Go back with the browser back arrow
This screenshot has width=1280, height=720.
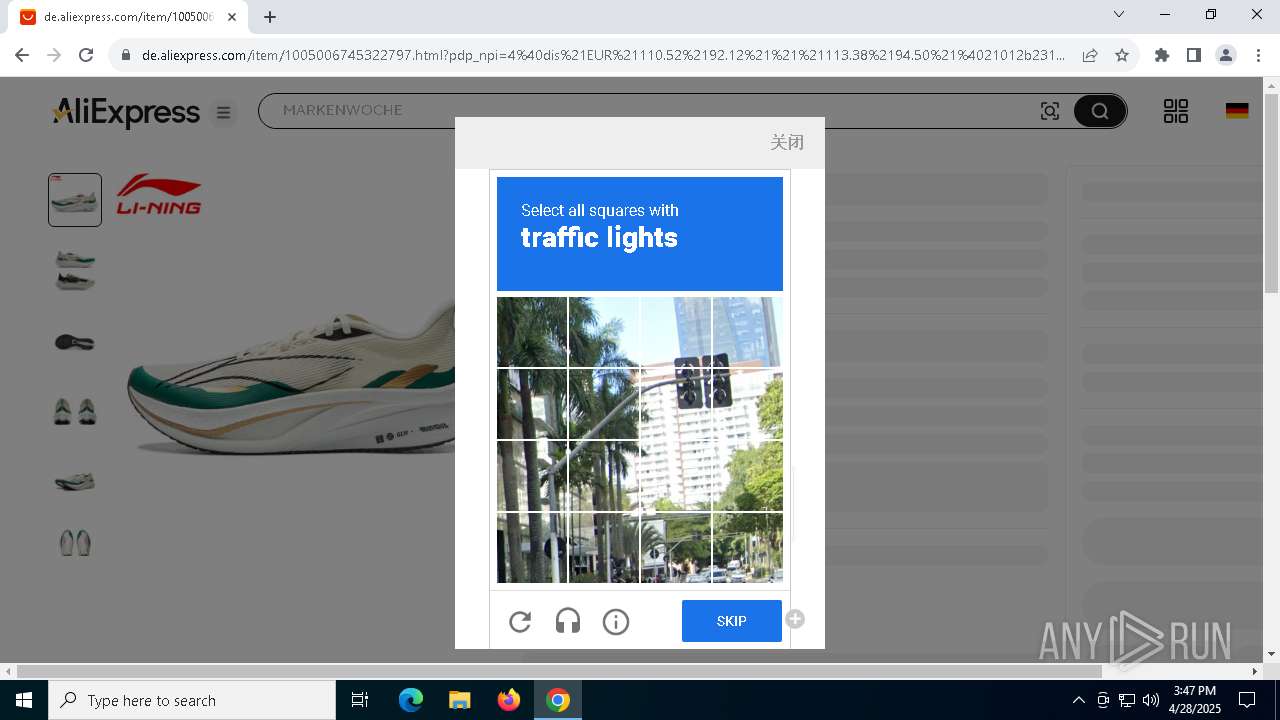(22, 55)
